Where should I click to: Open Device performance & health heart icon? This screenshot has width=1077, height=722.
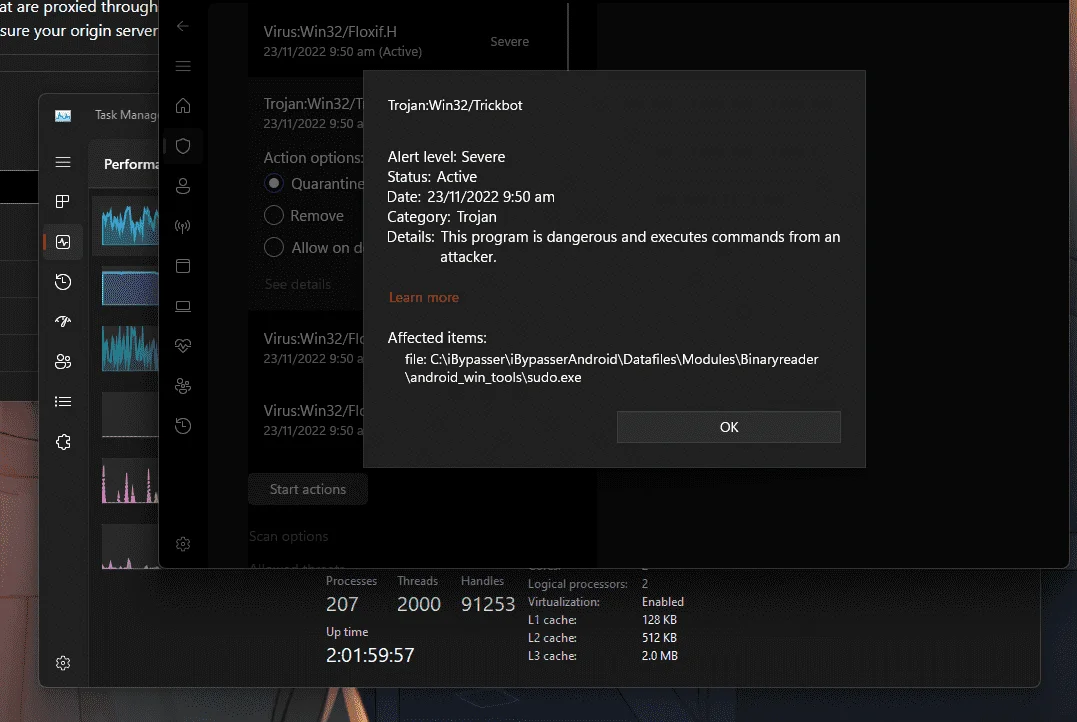click(x=183, y=346)
